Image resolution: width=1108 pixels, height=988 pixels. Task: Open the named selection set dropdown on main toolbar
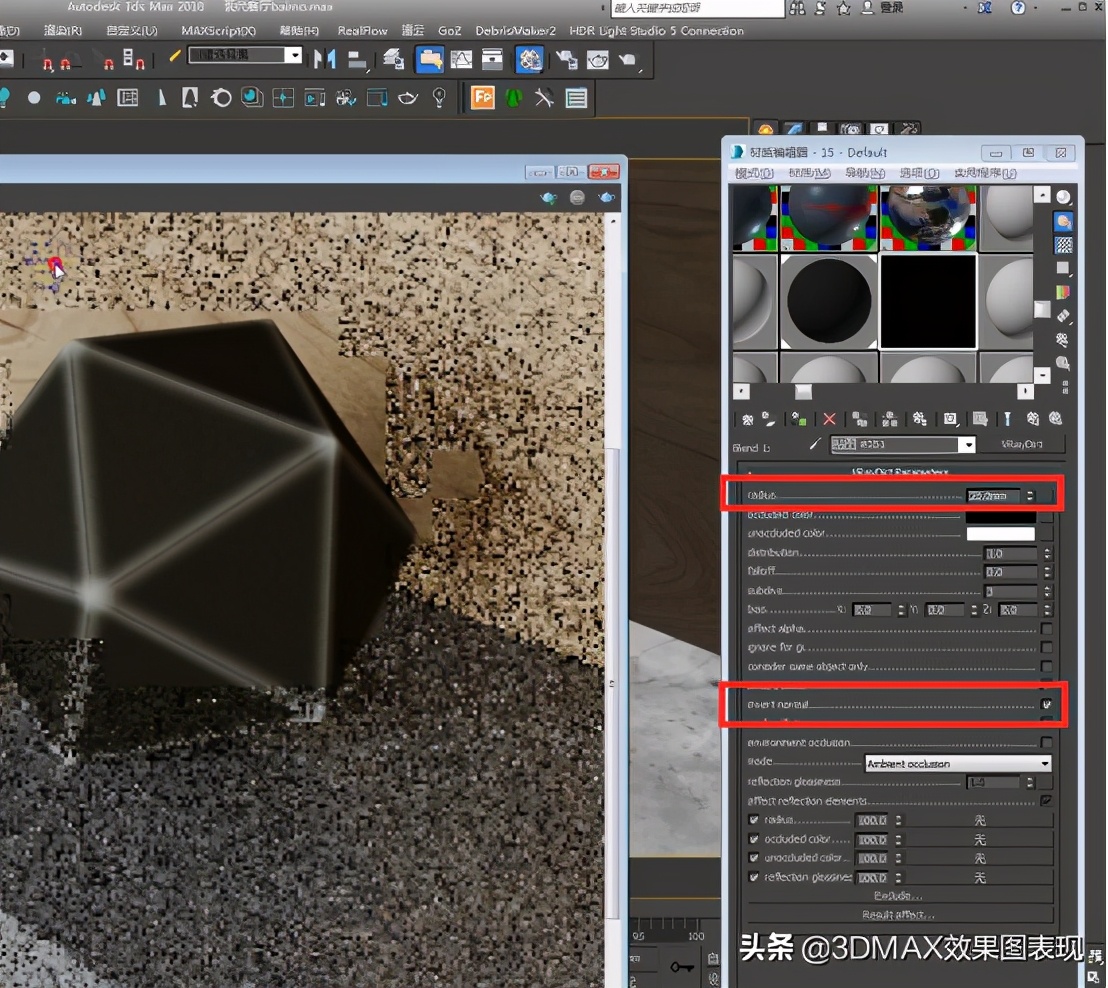pyautogui.click(x=296, y=57)
